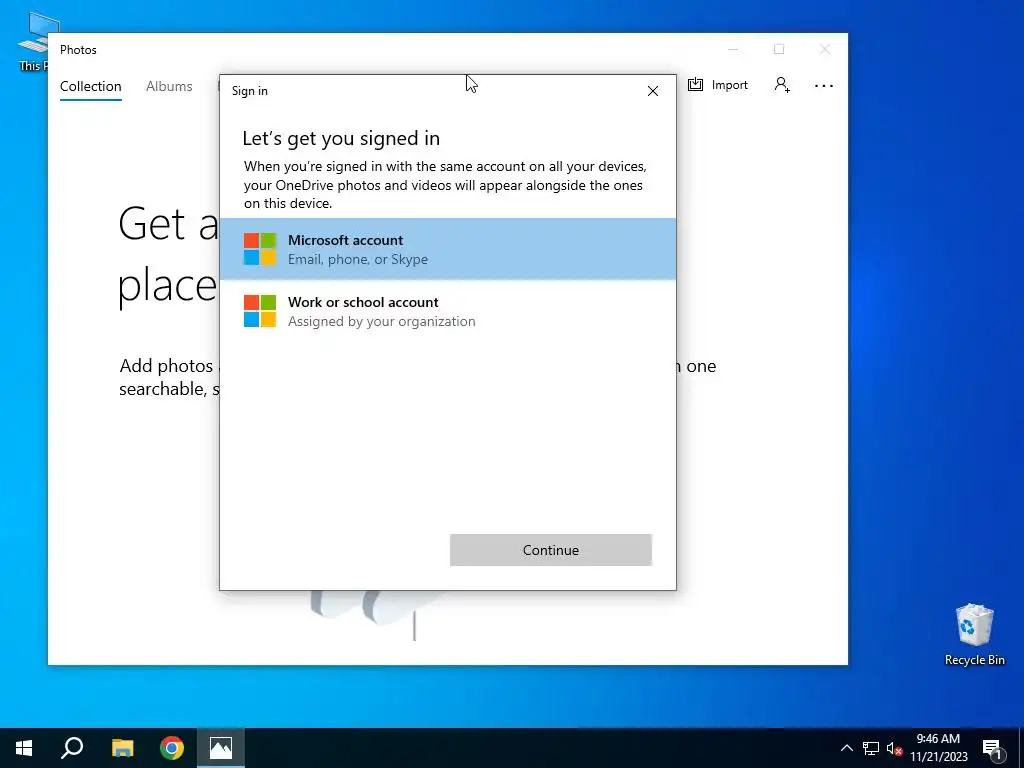The image size is (1024, 768).
Task: Maximize the Photos window
Action: coord(779,50)
